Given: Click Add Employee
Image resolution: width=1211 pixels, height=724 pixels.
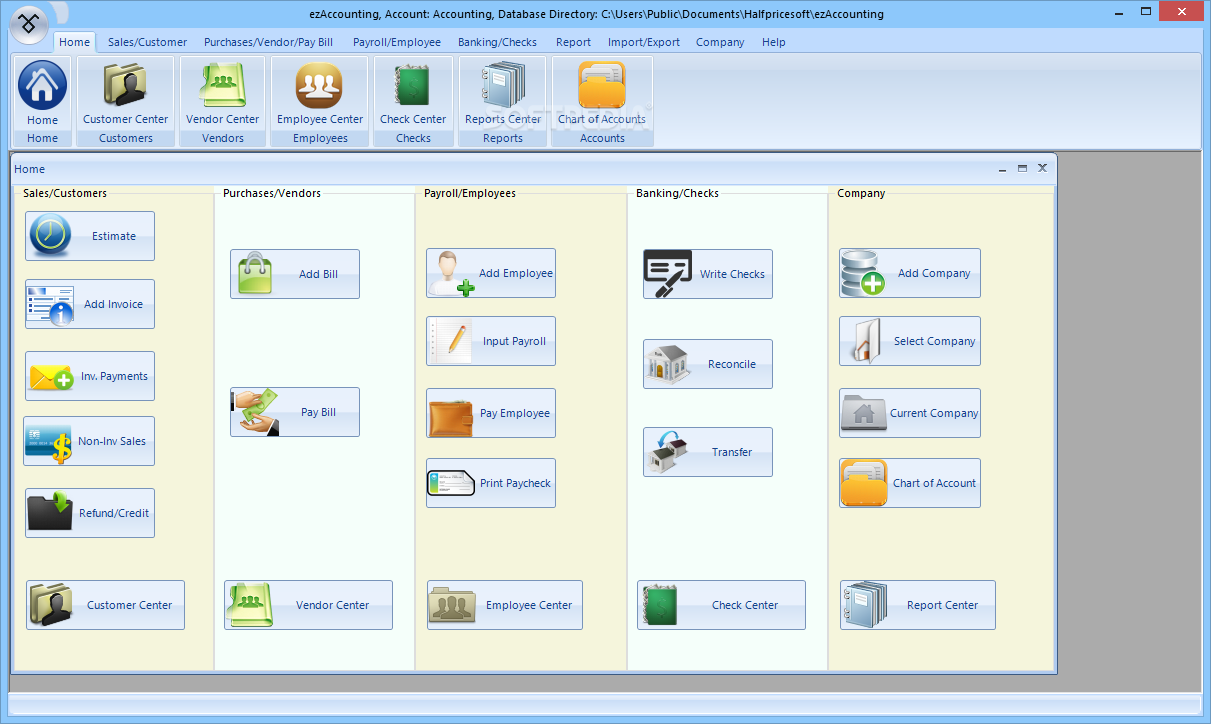Looking at the screenshot, I should pos(491,273).
